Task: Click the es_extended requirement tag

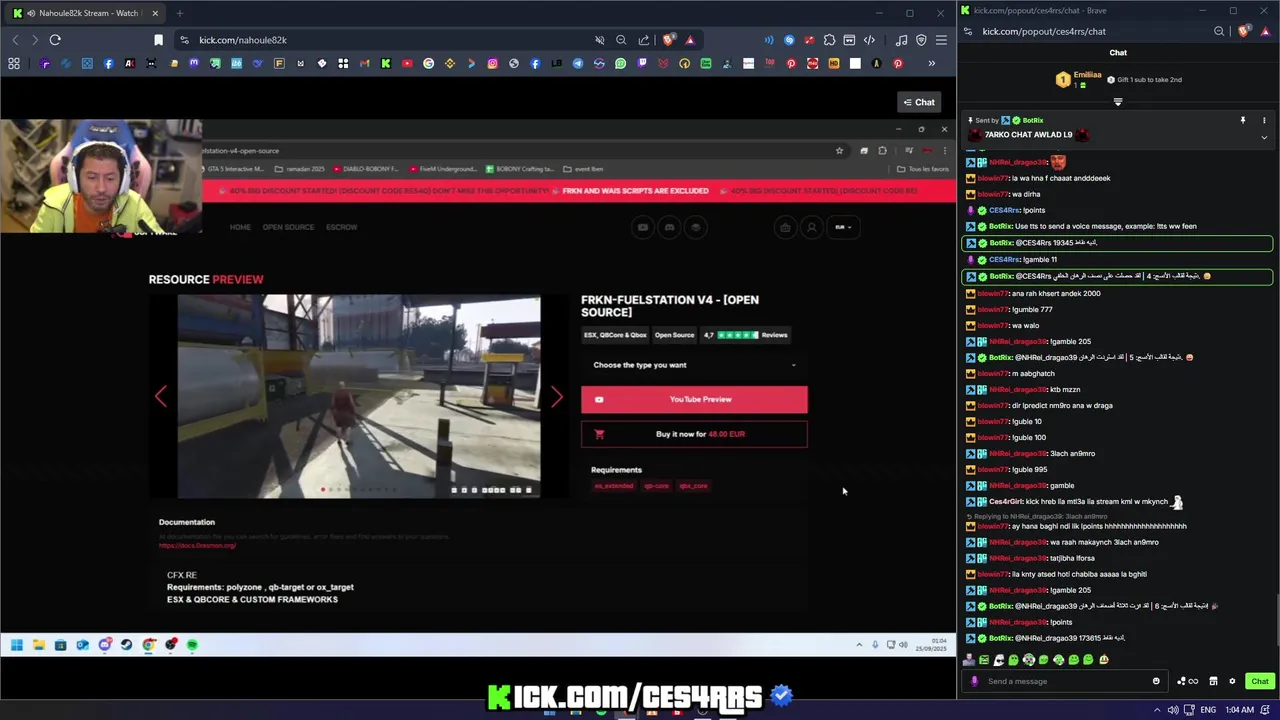Action: click(x=613, y=486)
